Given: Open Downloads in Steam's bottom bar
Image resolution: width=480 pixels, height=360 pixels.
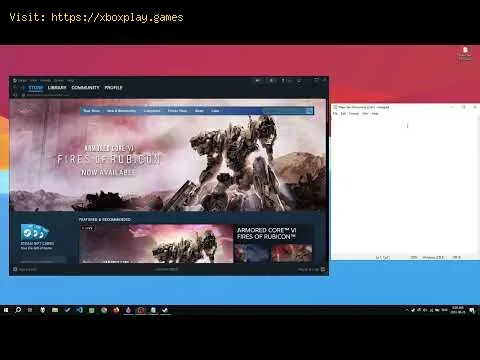Looking at the screenshot, I should pos(167,269).
